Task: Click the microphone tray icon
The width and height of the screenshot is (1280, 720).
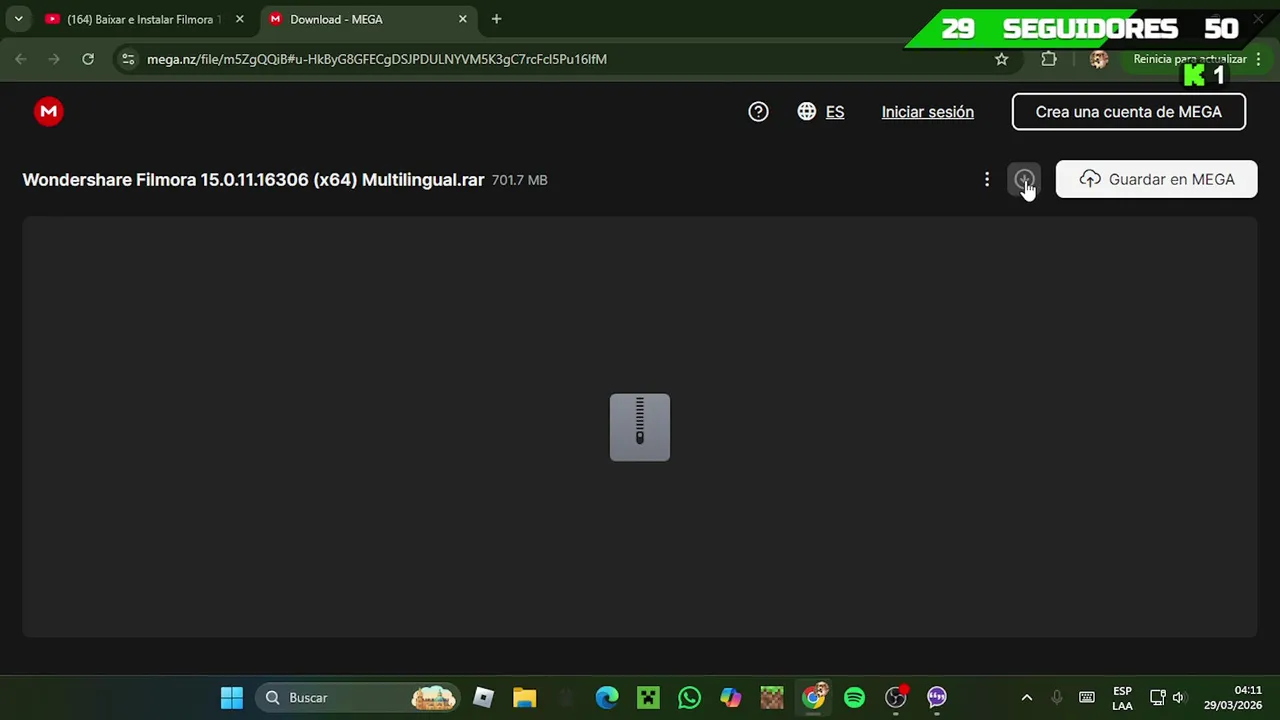Action: [x=1056, y=698]
